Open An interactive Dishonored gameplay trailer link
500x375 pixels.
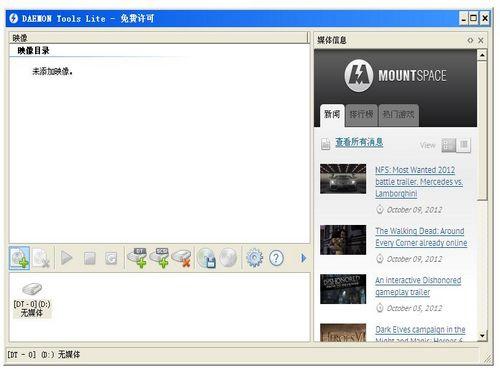click(x=418, y=286)
